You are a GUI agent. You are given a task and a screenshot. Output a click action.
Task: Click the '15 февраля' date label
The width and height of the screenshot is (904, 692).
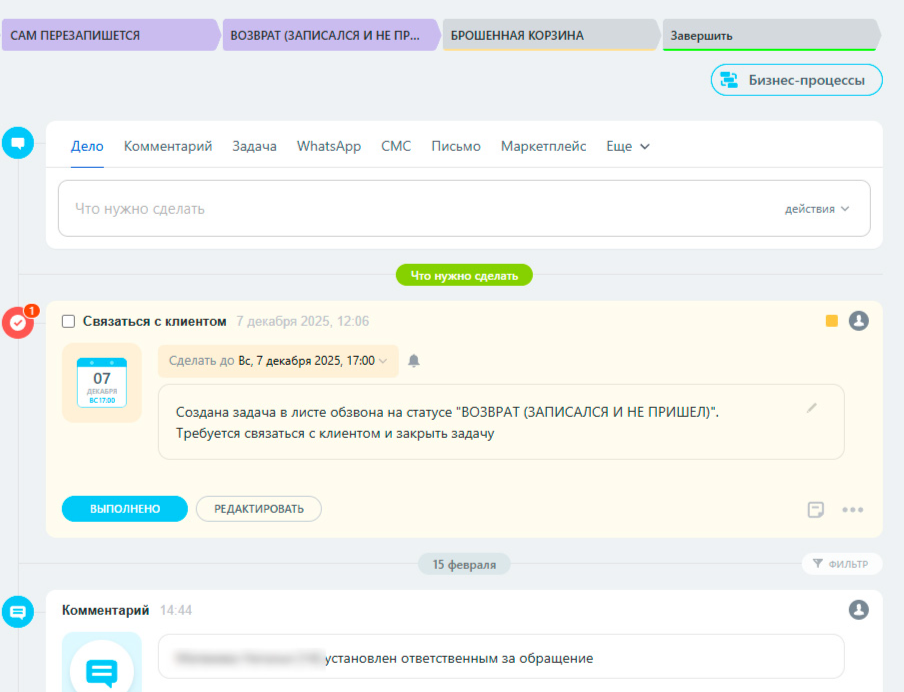464,565
